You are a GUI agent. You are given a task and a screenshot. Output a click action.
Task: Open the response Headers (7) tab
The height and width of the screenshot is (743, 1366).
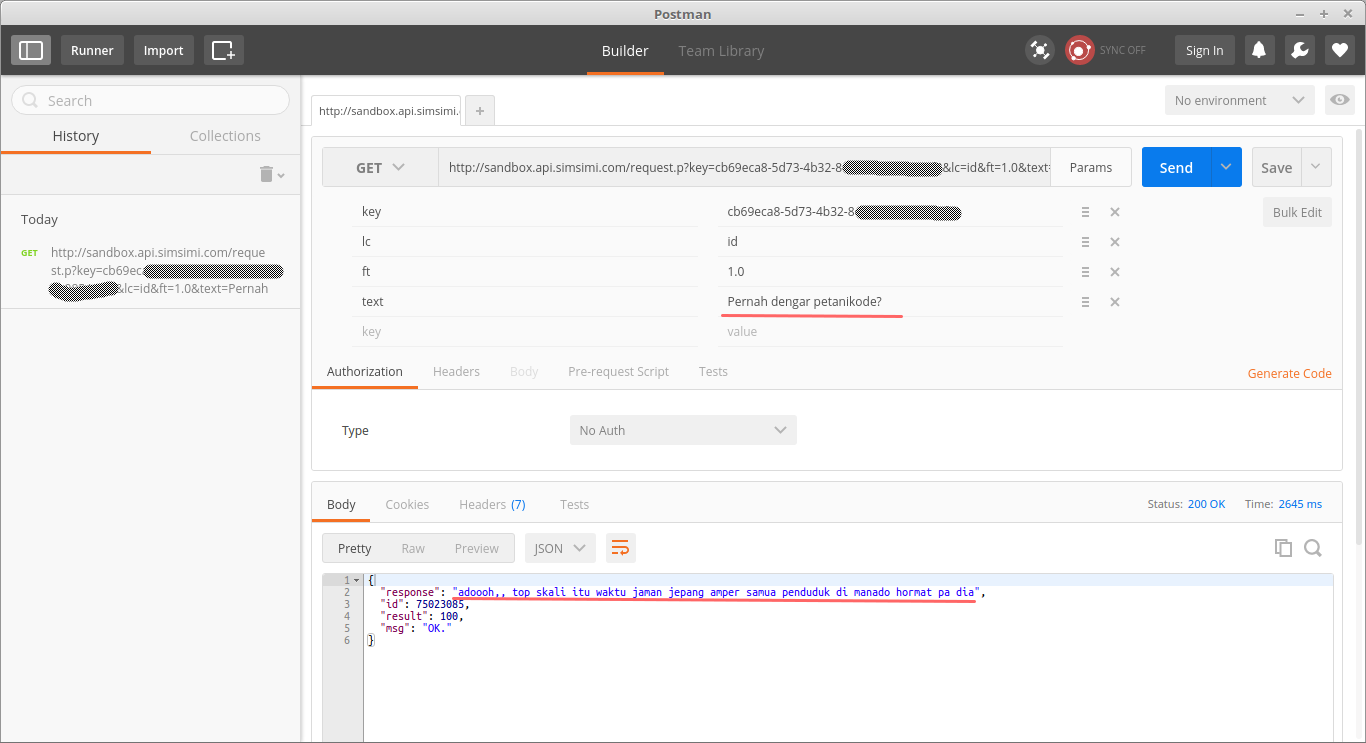click(492, 505)
